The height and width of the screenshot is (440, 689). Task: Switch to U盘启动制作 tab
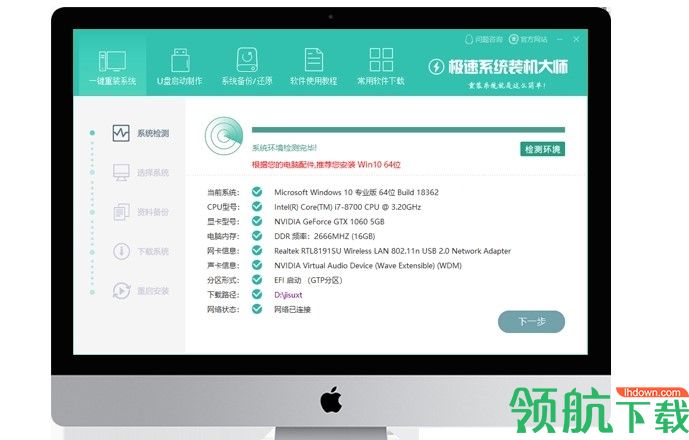[x=180, y=67]
